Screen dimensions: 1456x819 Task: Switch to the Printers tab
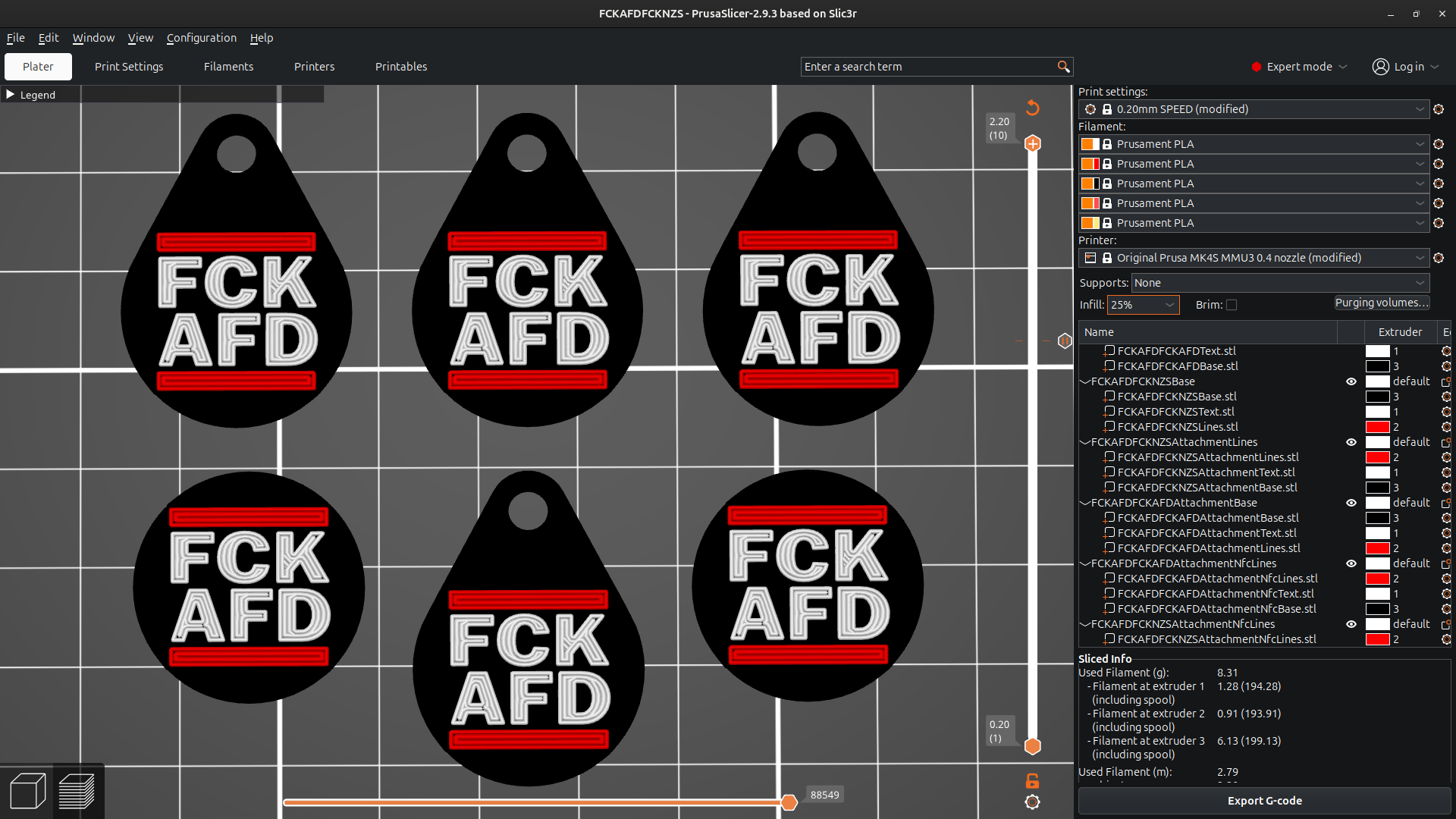(314, 67)
